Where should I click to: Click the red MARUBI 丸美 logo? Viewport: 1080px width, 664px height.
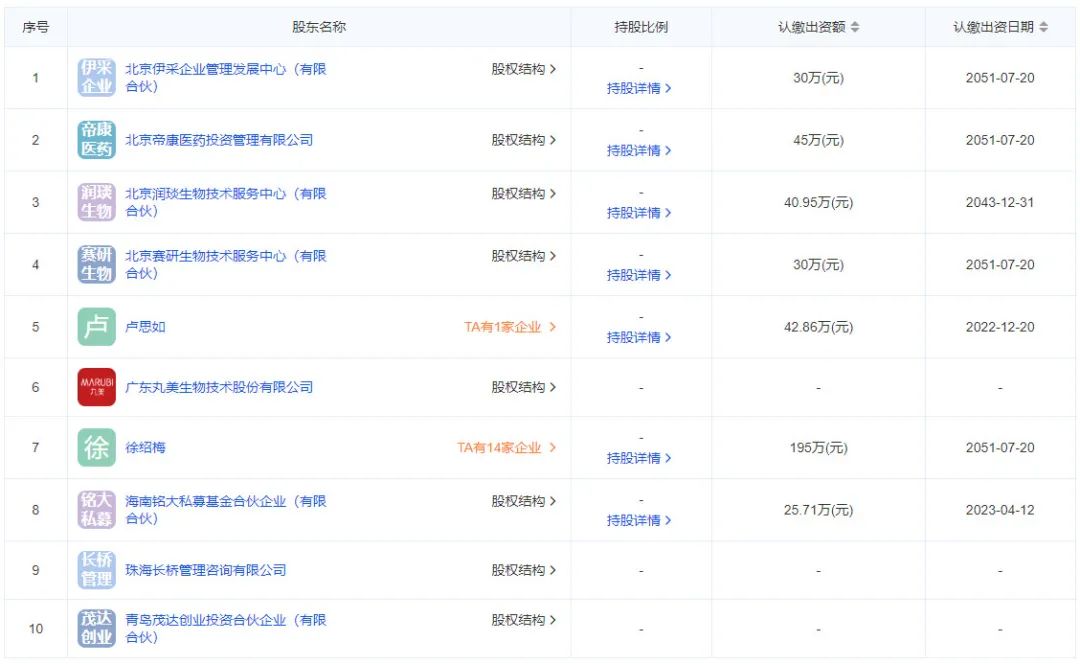(96, 387)
